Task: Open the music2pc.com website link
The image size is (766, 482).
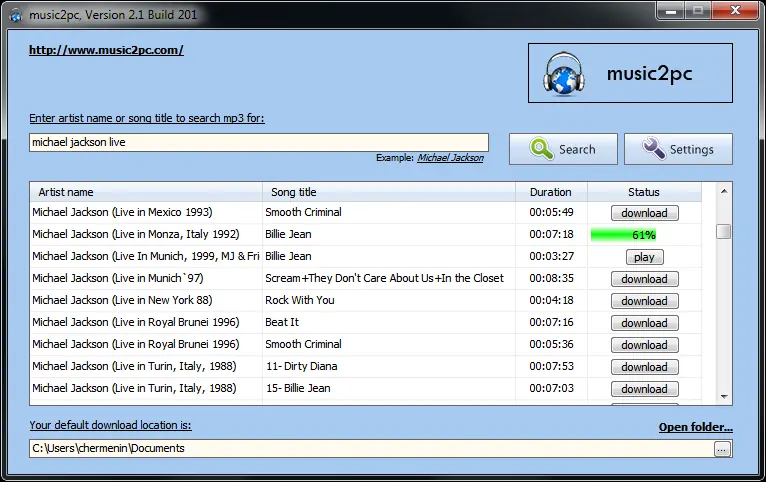Action: click(x=106, y=50)
